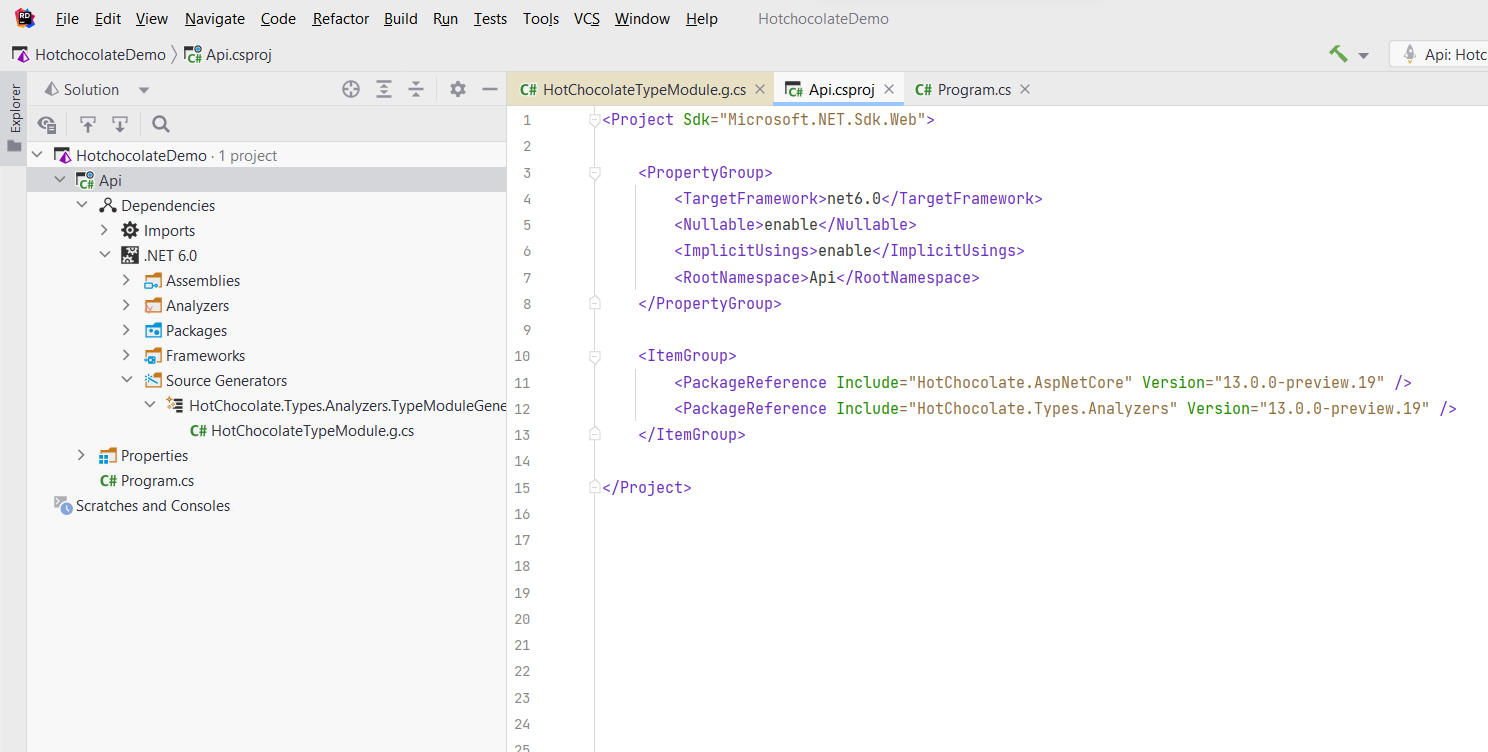Click the search magnifier in Solution panel
Image resolution: width=1488 pixels, height=752 pixels.
click(x=160, y=124)
